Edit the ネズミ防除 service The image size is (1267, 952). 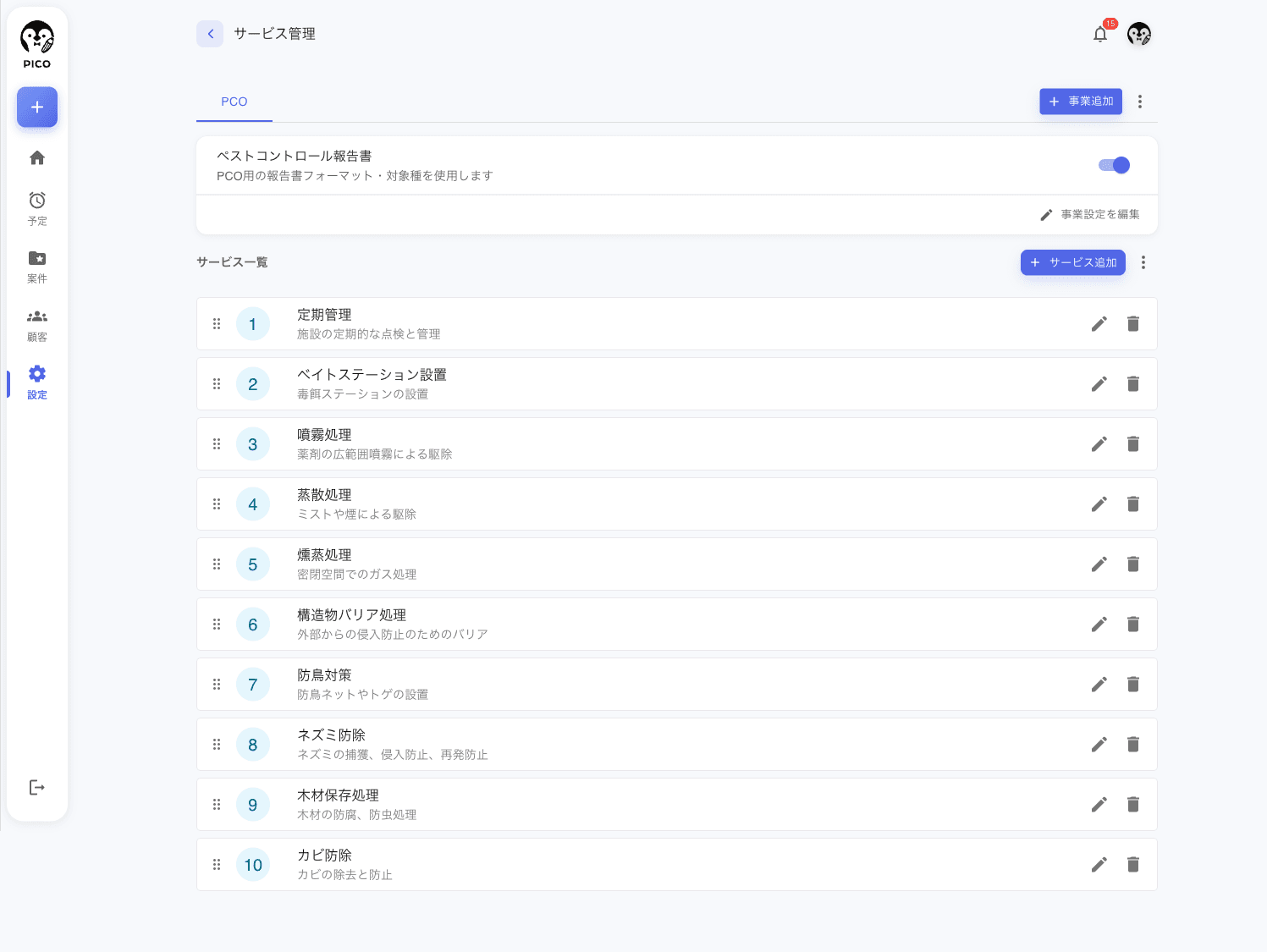[x=1099, y=745]
